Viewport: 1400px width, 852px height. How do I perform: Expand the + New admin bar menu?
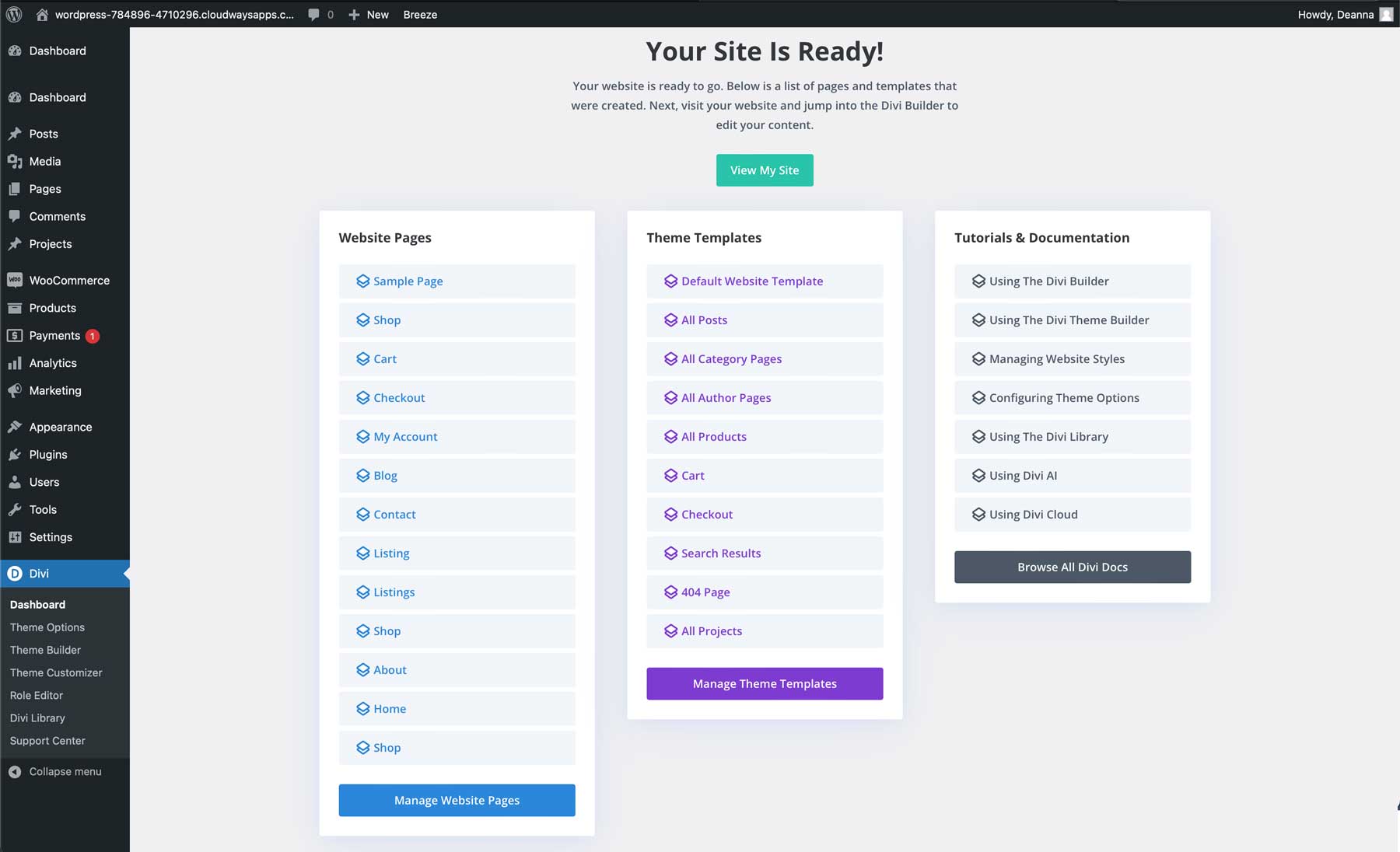point(369,14)
